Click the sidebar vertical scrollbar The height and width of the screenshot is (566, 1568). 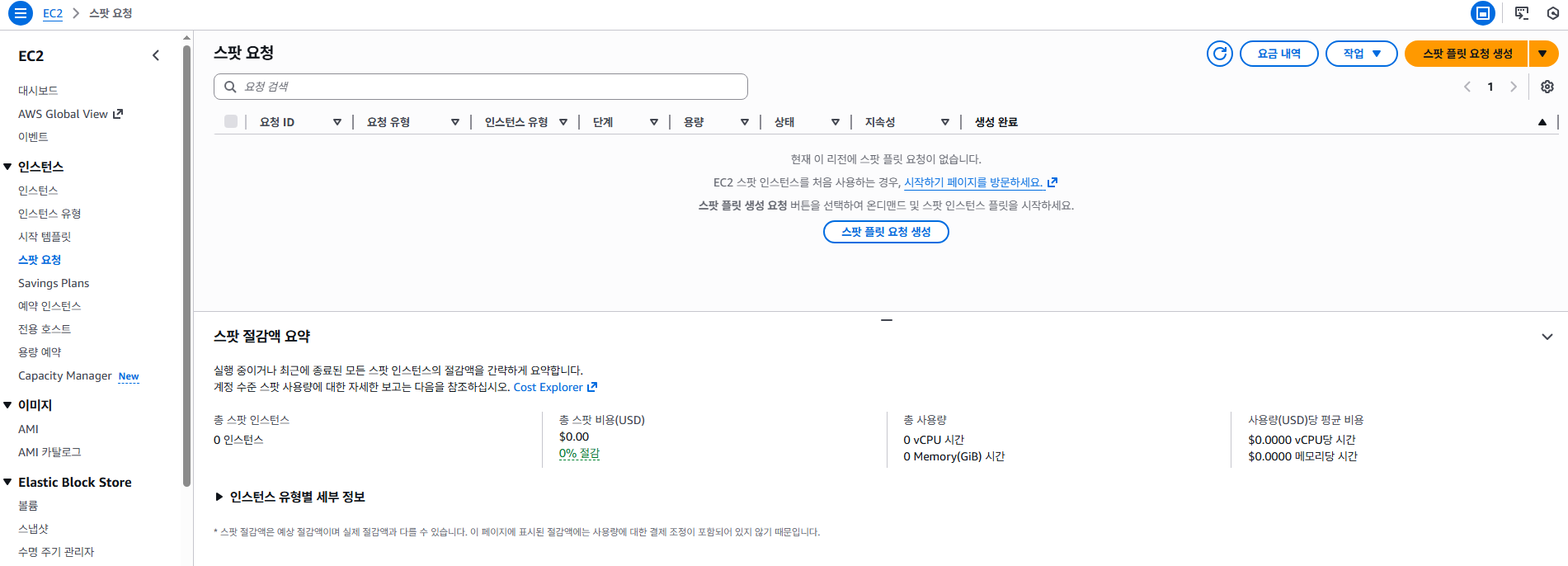click(x=186, y=264)
